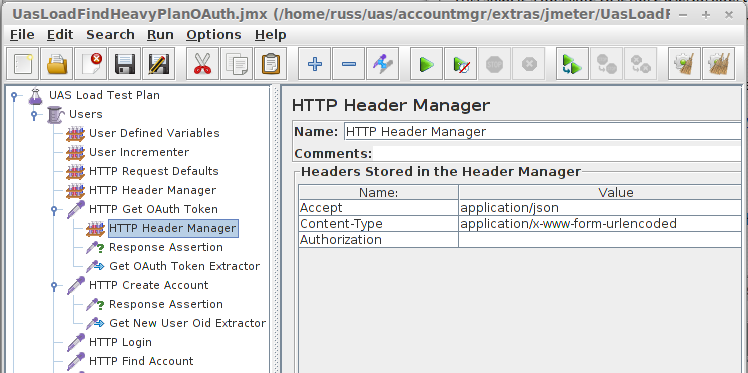Click the plus Expand All icon
Viewport: 748px width, 373px height.
point(314,63)
